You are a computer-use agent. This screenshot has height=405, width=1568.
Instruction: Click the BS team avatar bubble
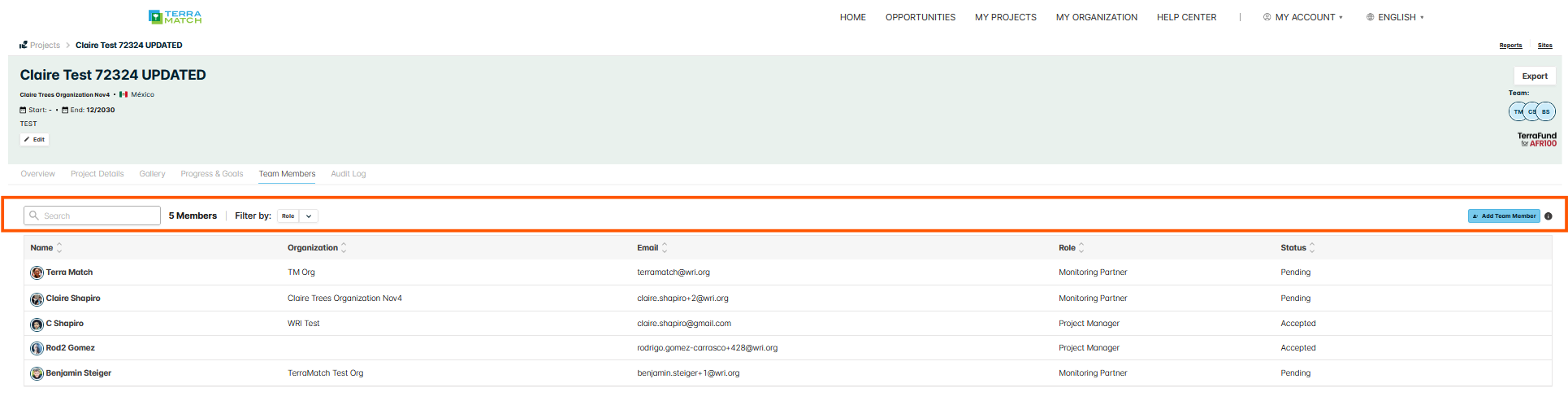pos(1546,111)
